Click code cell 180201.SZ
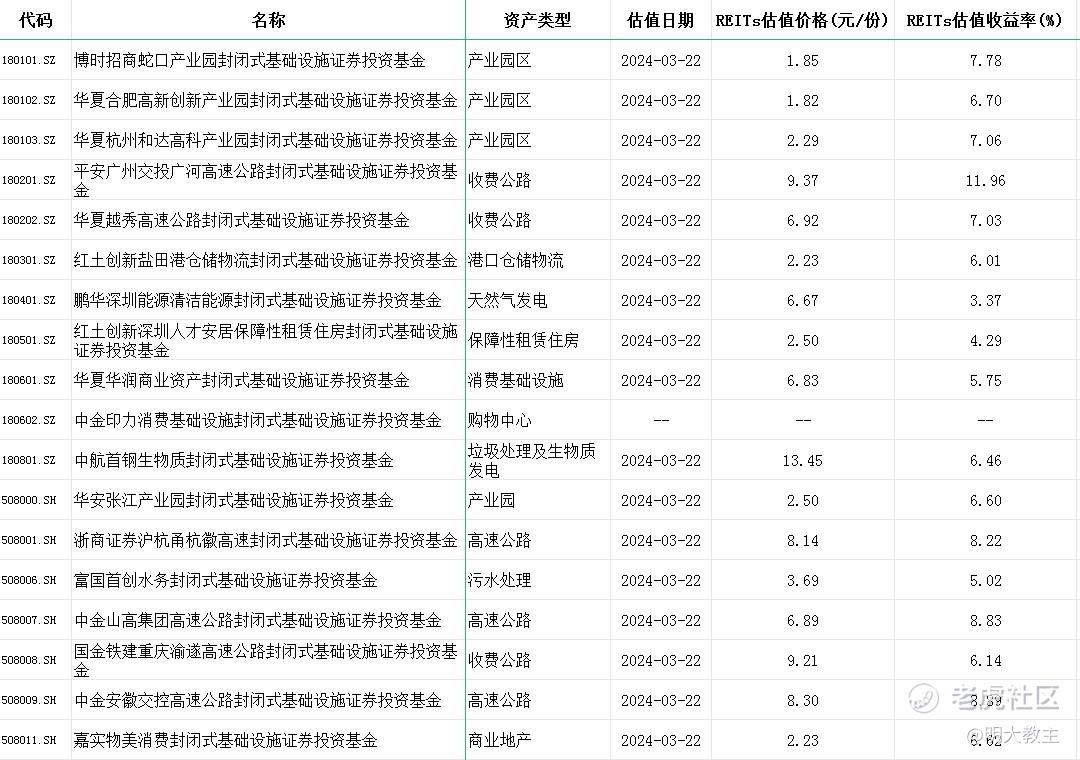Viewport: 1080px width, 760px height. tap(28, 180)
